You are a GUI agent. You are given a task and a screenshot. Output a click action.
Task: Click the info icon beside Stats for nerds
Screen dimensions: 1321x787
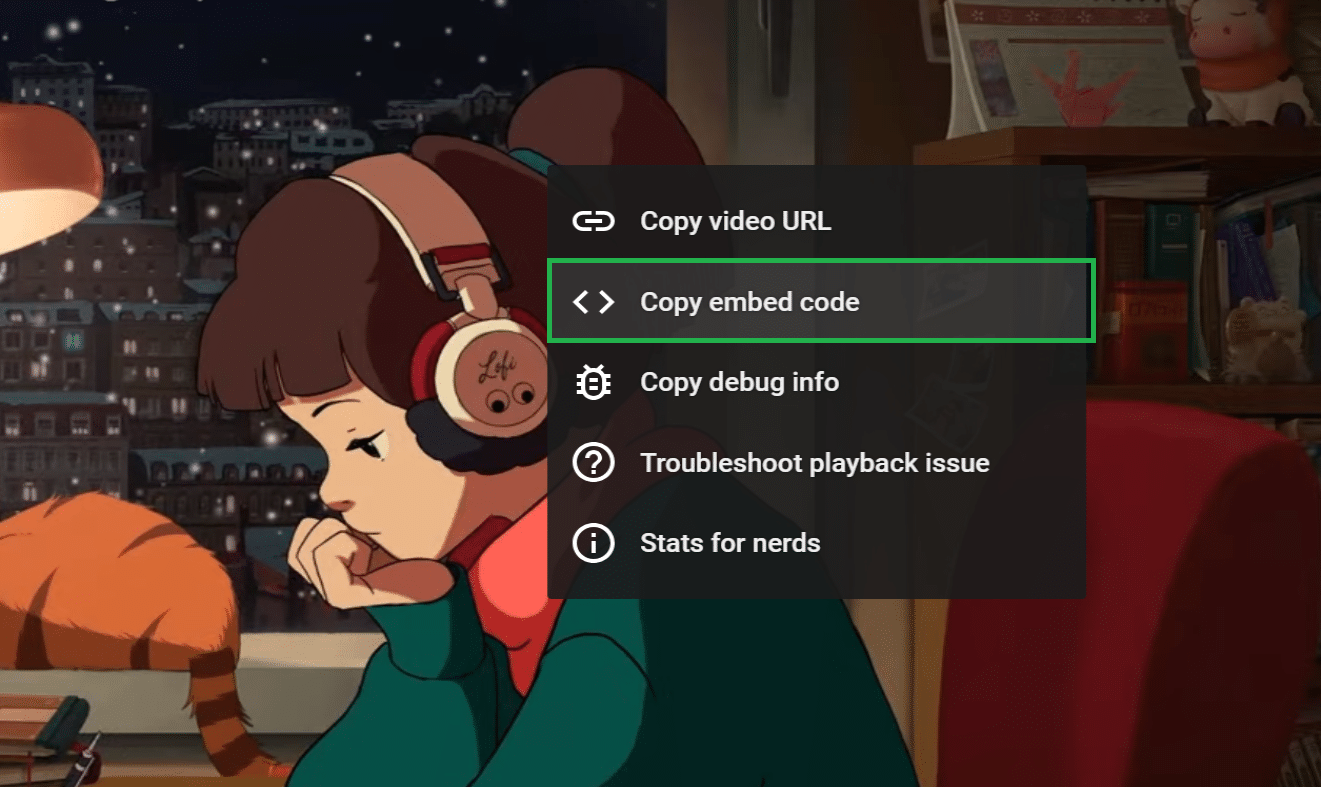point(593,543)
